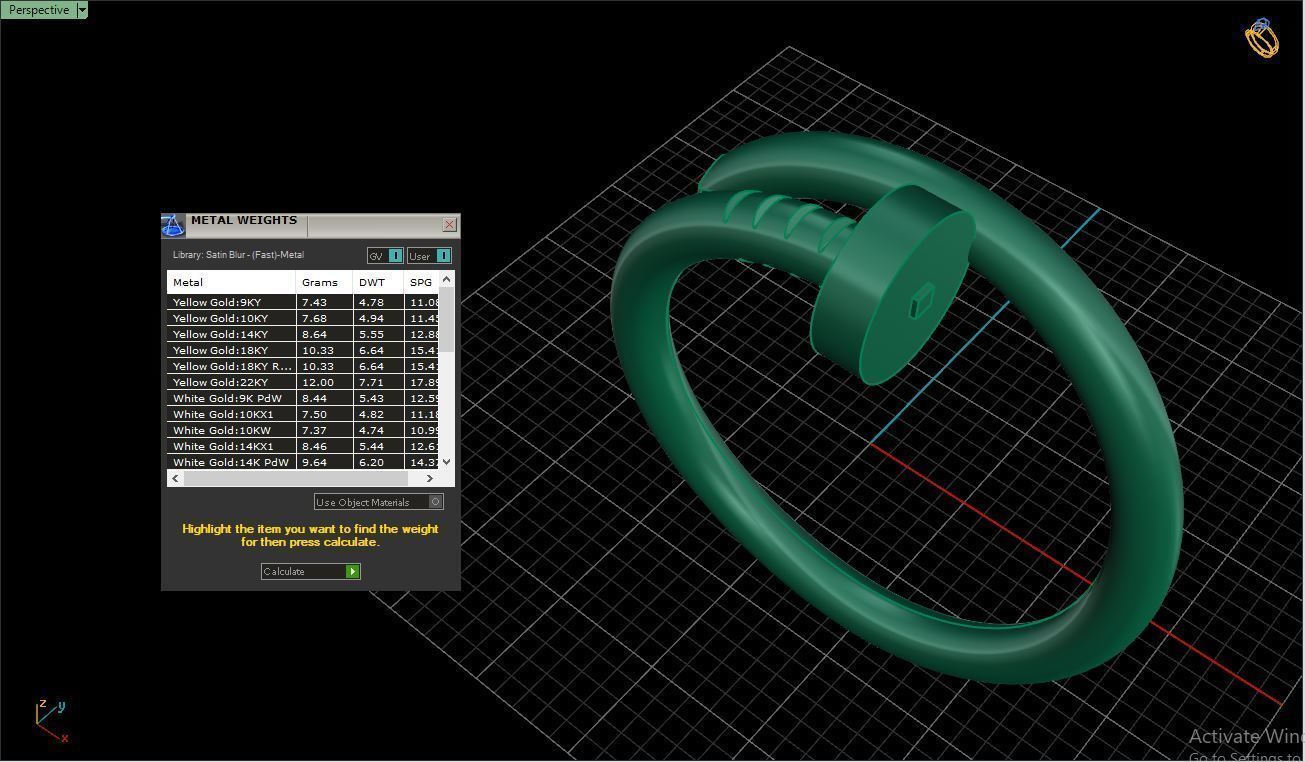This screenshot has height=762, width=1305.
Task: Select the Yellow Gold:10KY row
Action: (303, 318)
